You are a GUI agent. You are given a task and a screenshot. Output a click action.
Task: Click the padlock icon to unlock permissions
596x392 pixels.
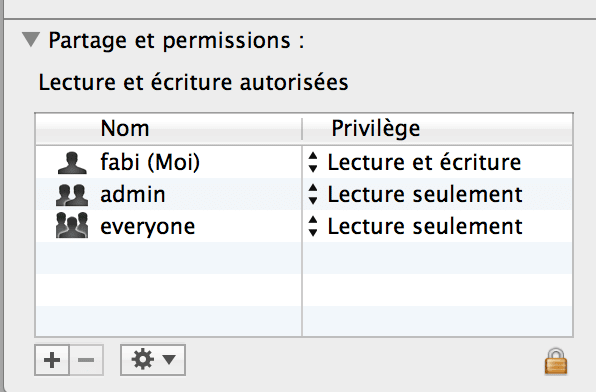pos(556,361)
